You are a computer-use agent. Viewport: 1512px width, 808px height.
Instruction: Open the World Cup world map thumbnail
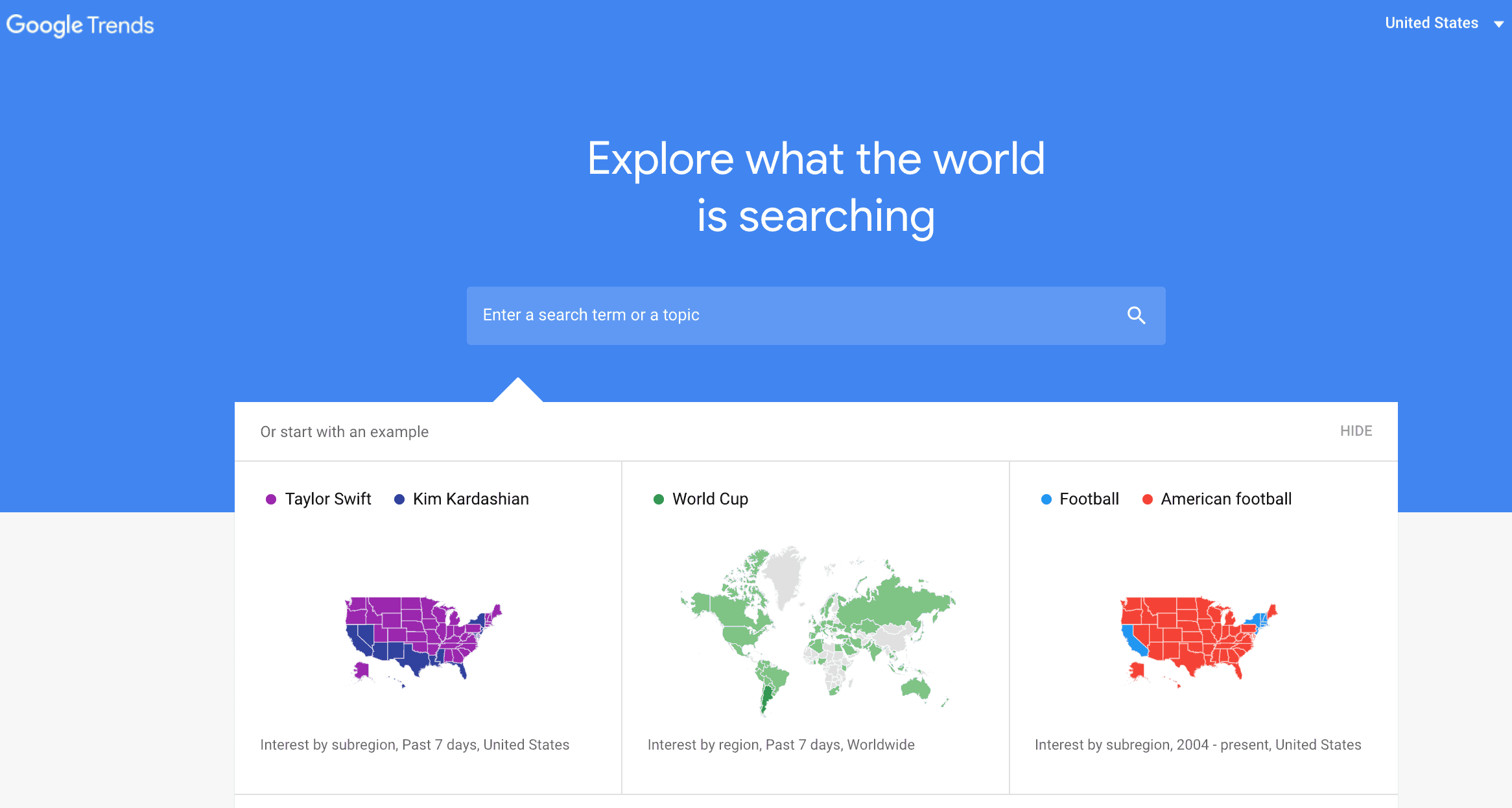pyautogui.click(x=817, y=630)
